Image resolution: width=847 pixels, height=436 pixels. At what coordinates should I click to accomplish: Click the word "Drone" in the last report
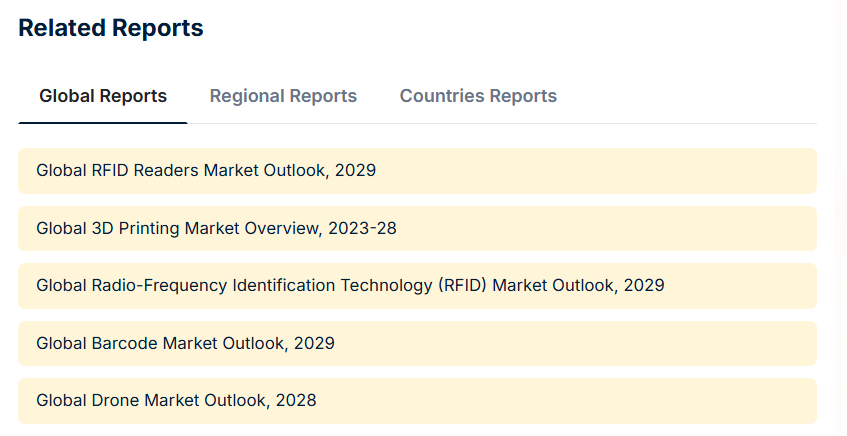tap(116, 401)
